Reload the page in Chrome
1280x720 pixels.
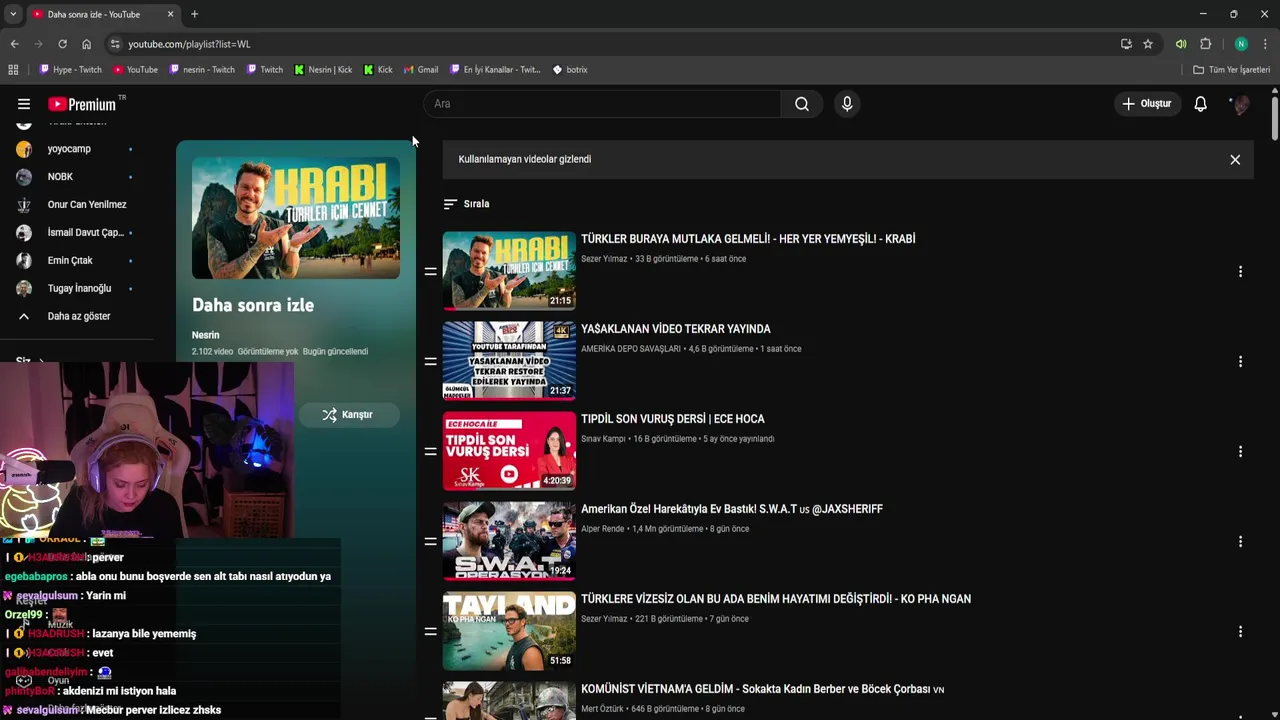(x=62, y=44)
